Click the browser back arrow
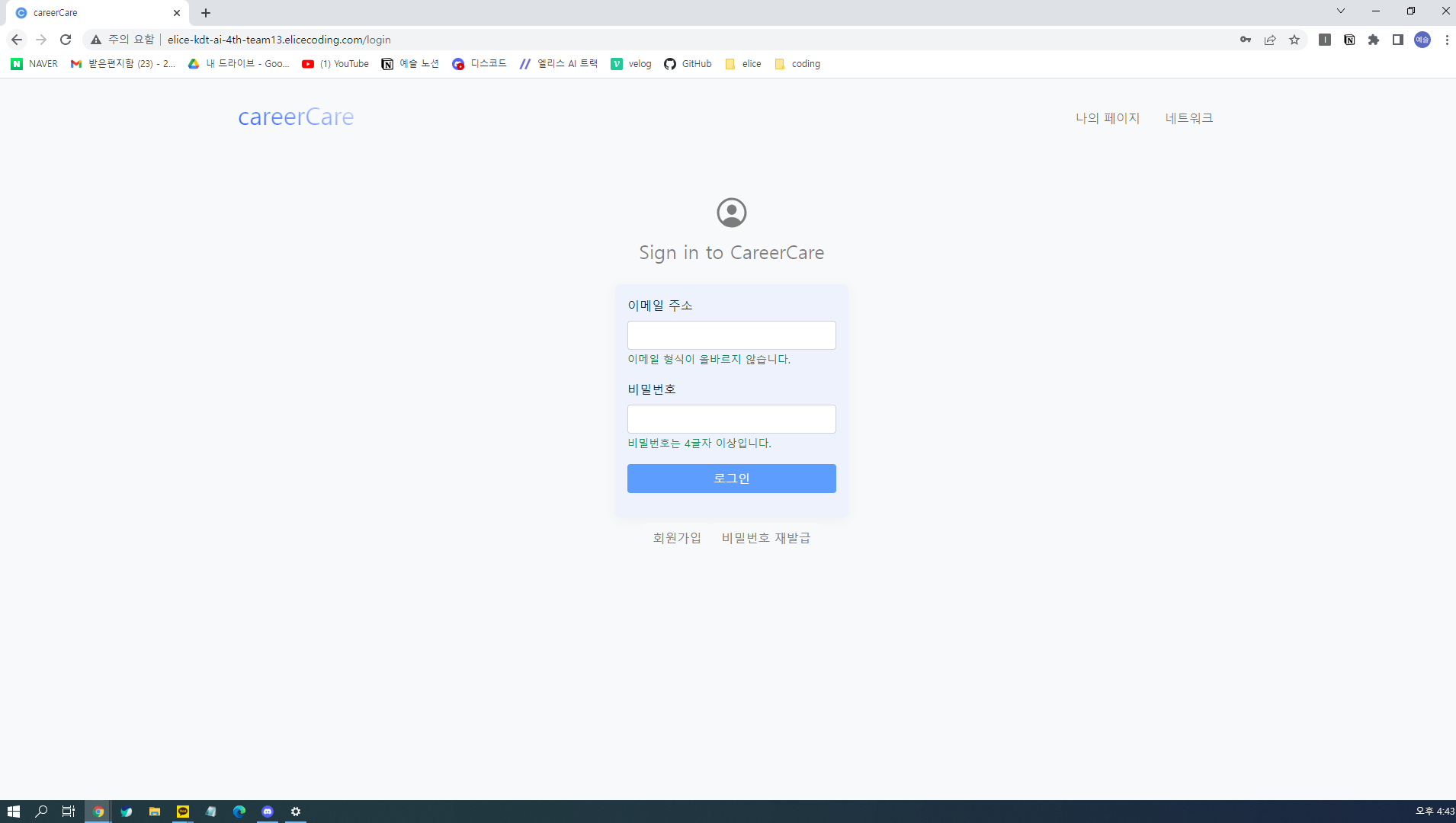This screenshot has width=1456, height=823. [17, 40]
